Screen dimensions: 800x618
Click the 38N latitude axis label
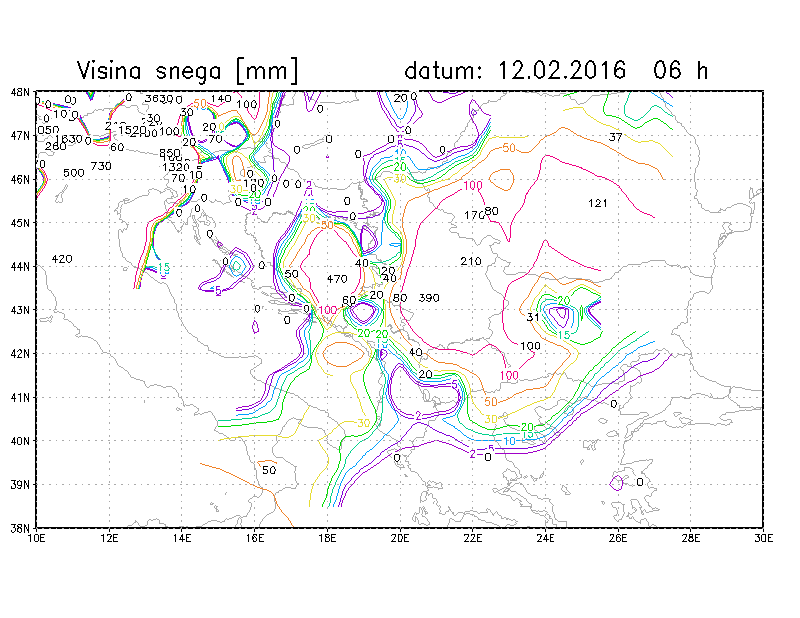click(20, 528)
